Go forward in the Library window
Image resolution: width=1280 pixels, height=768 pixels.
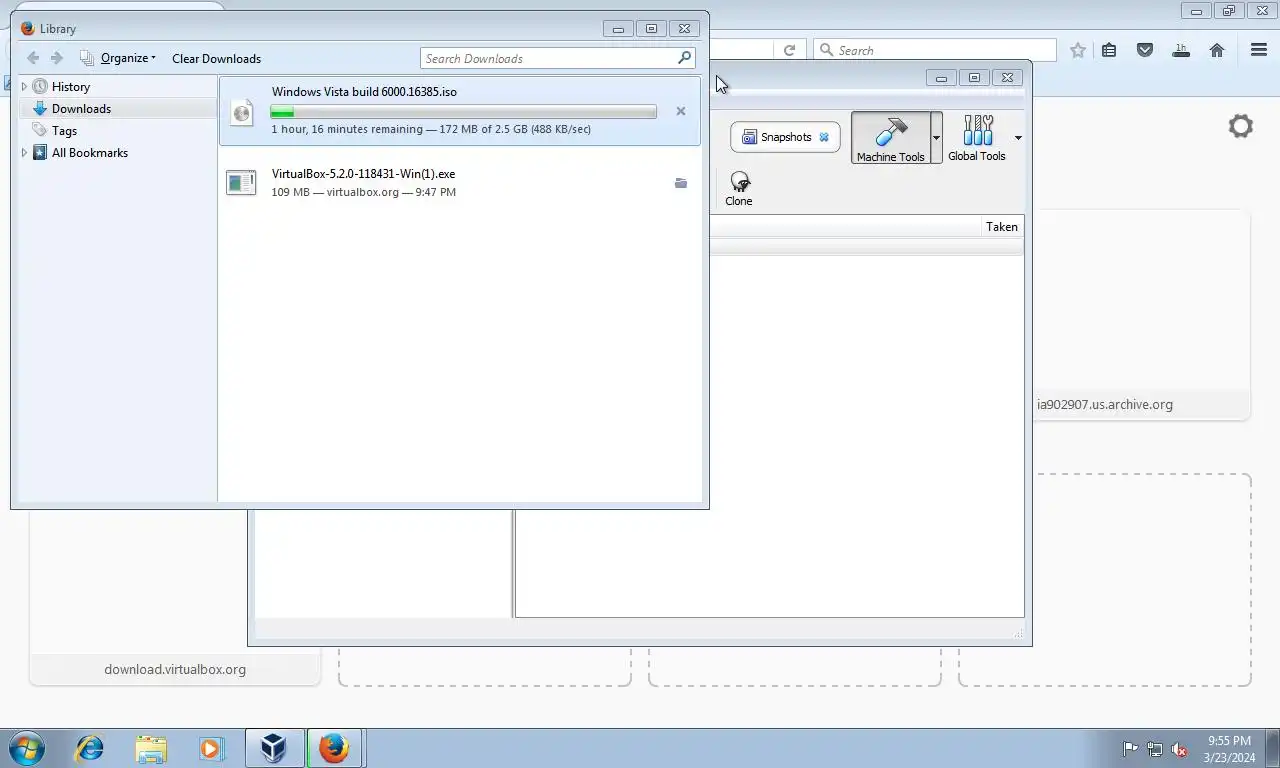pos(57,58)
